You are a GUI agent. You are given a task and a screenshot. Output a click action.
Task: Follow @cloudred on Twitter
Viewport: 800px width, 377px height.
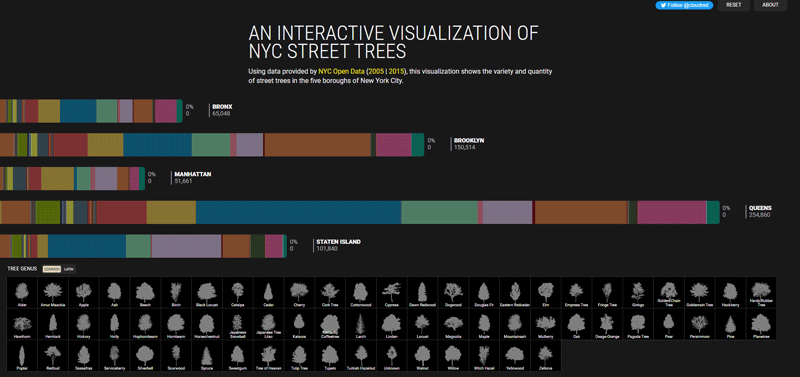pos(684,5)
